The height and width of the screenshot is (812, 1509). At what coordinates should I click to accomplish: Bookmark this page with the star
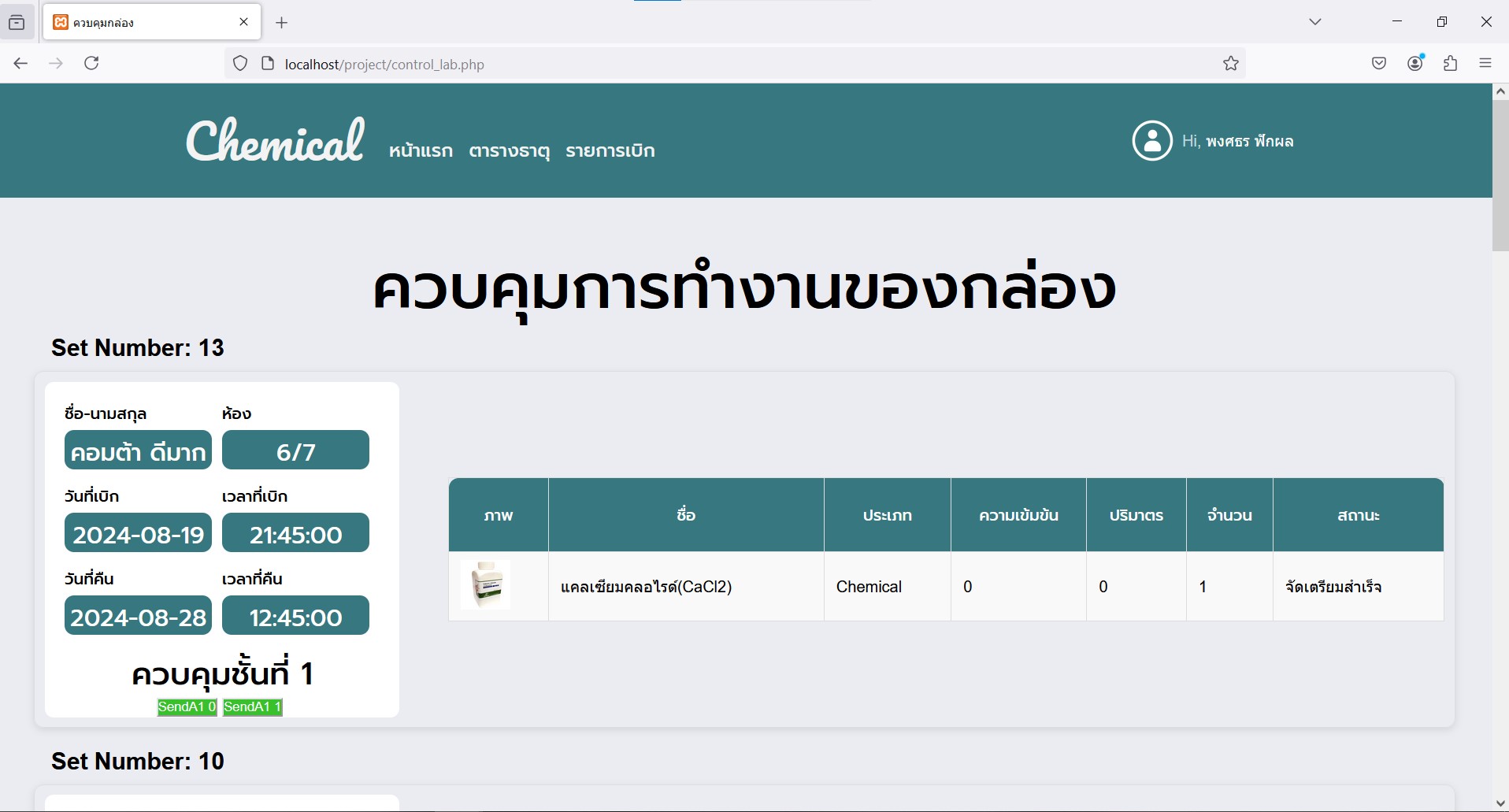coord(1231,64)
